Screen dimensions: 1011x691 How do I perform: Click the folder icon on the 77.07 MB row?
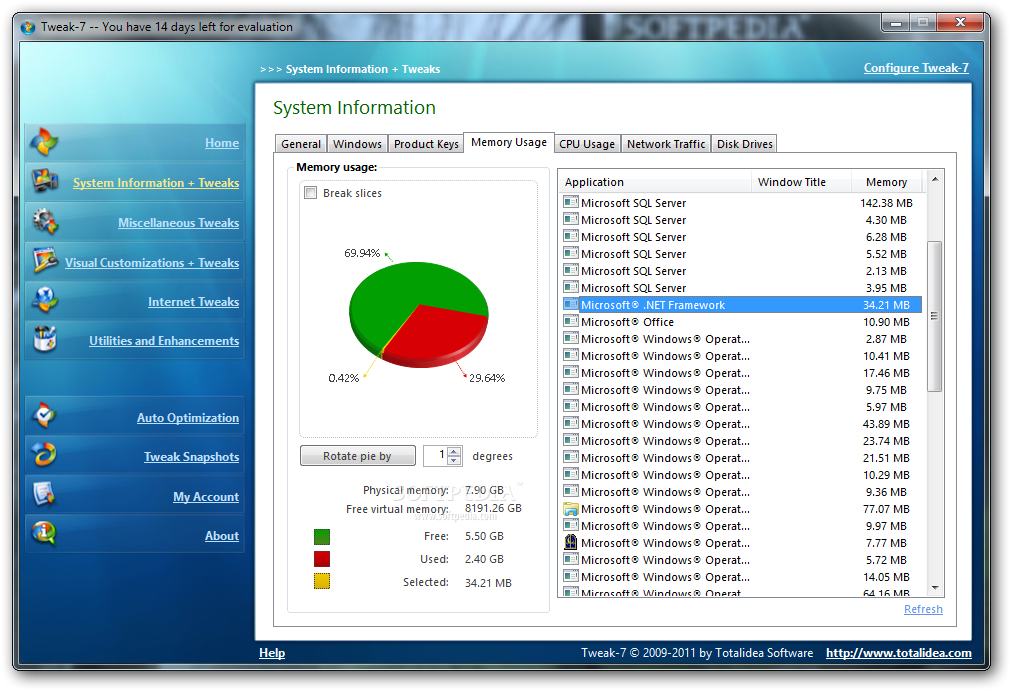[571, 509]
